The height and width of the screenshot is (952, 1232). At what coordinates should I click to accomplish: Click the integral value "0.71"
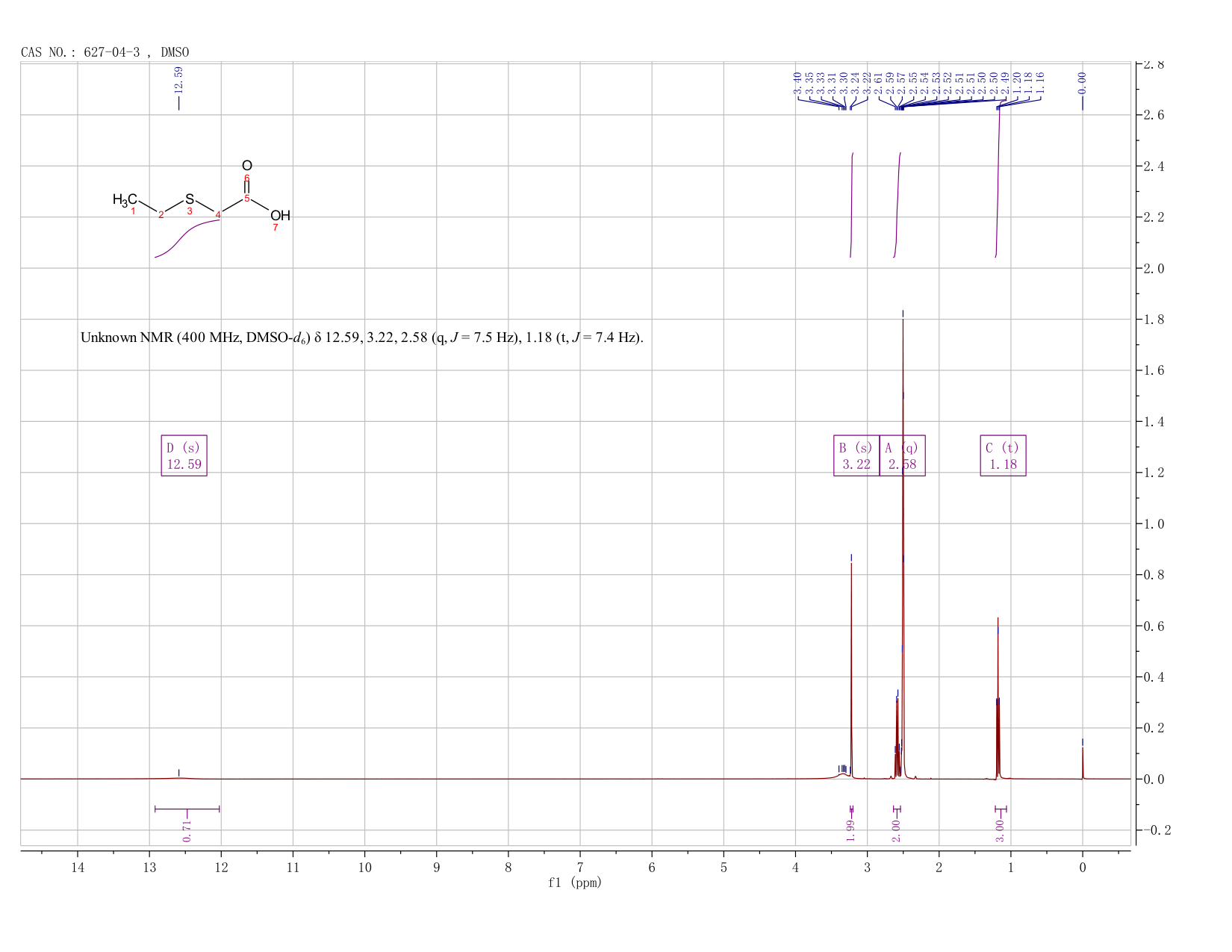point(187,831)
